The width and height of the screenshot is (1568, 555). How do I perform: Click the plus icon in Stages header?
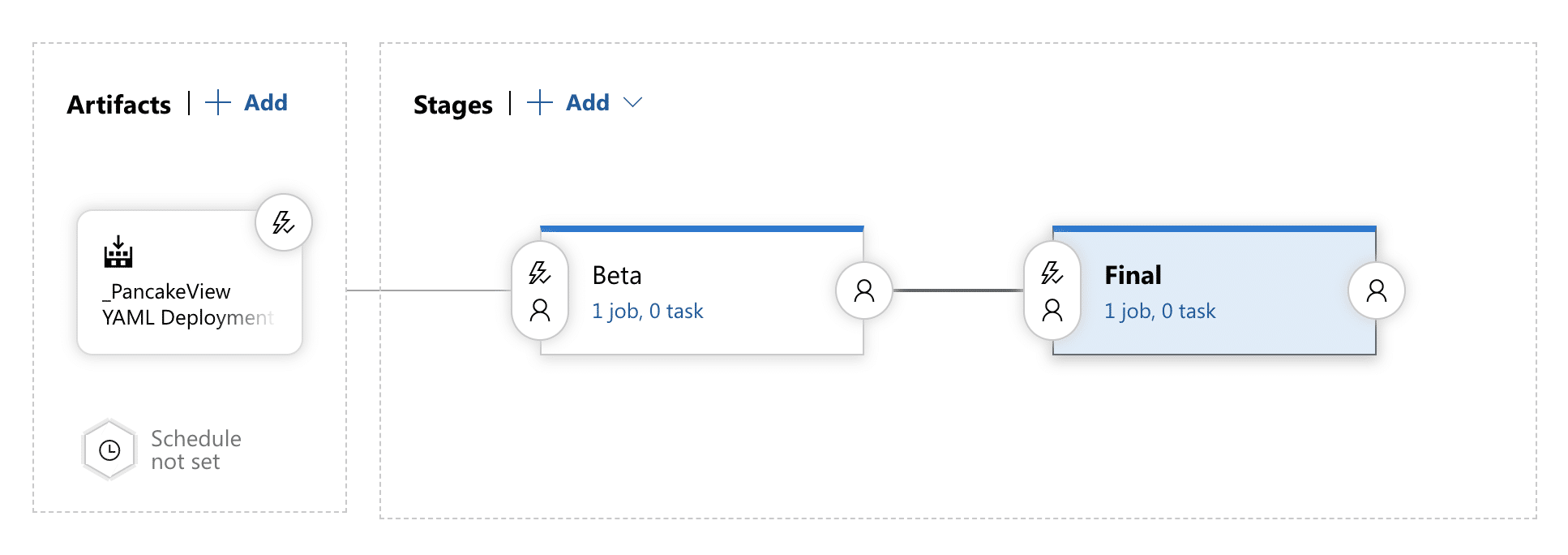pos(539,103)
